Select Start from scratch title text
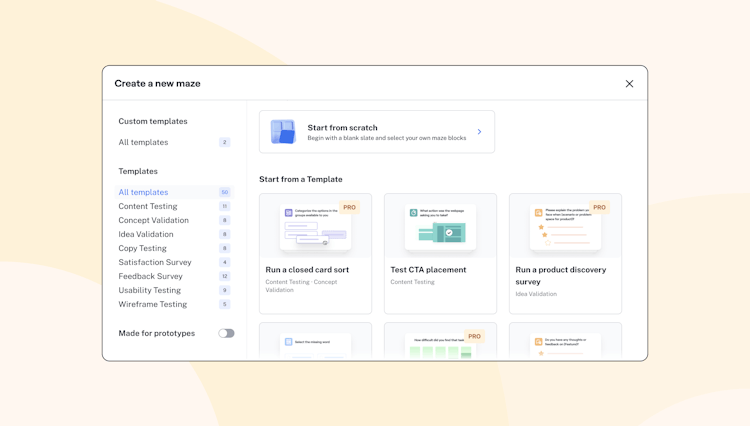The image size is (750, 426). (x=342, y=128)
